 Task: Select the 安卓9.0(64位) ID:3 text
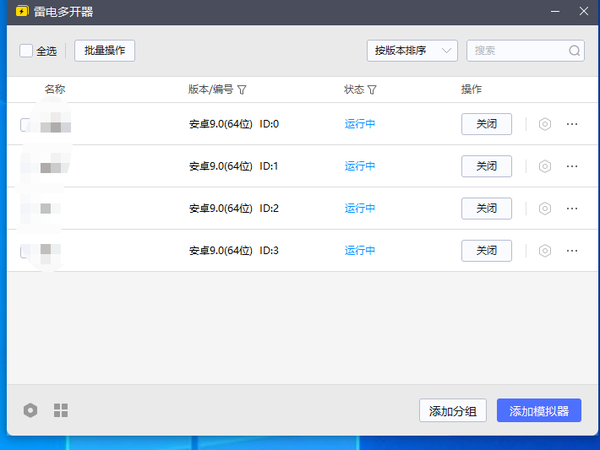[234, 251]
